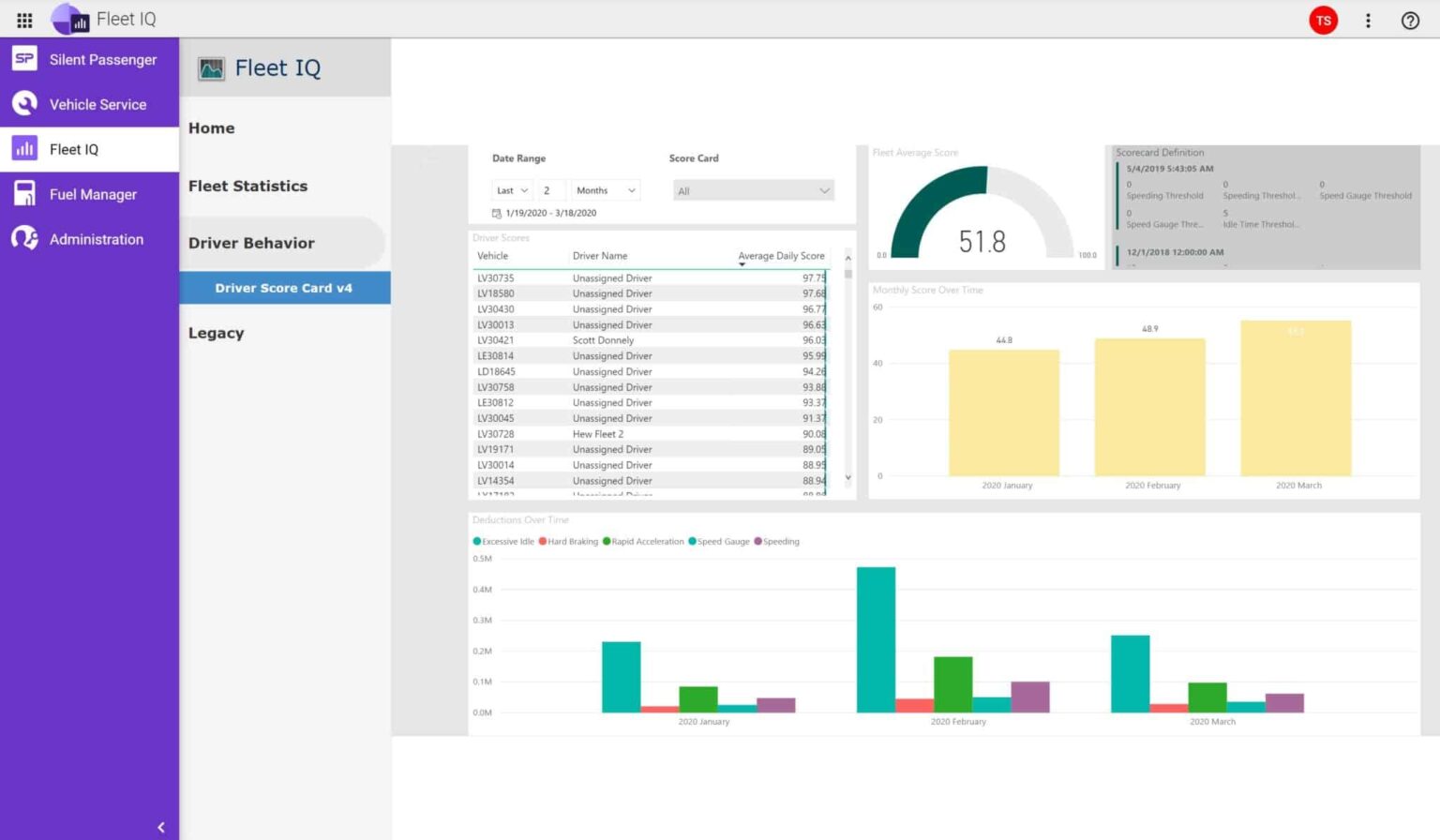Open Administration via its gear icon
The height and width of the screenshot is (840, 1440).
[x=24, y=239]
